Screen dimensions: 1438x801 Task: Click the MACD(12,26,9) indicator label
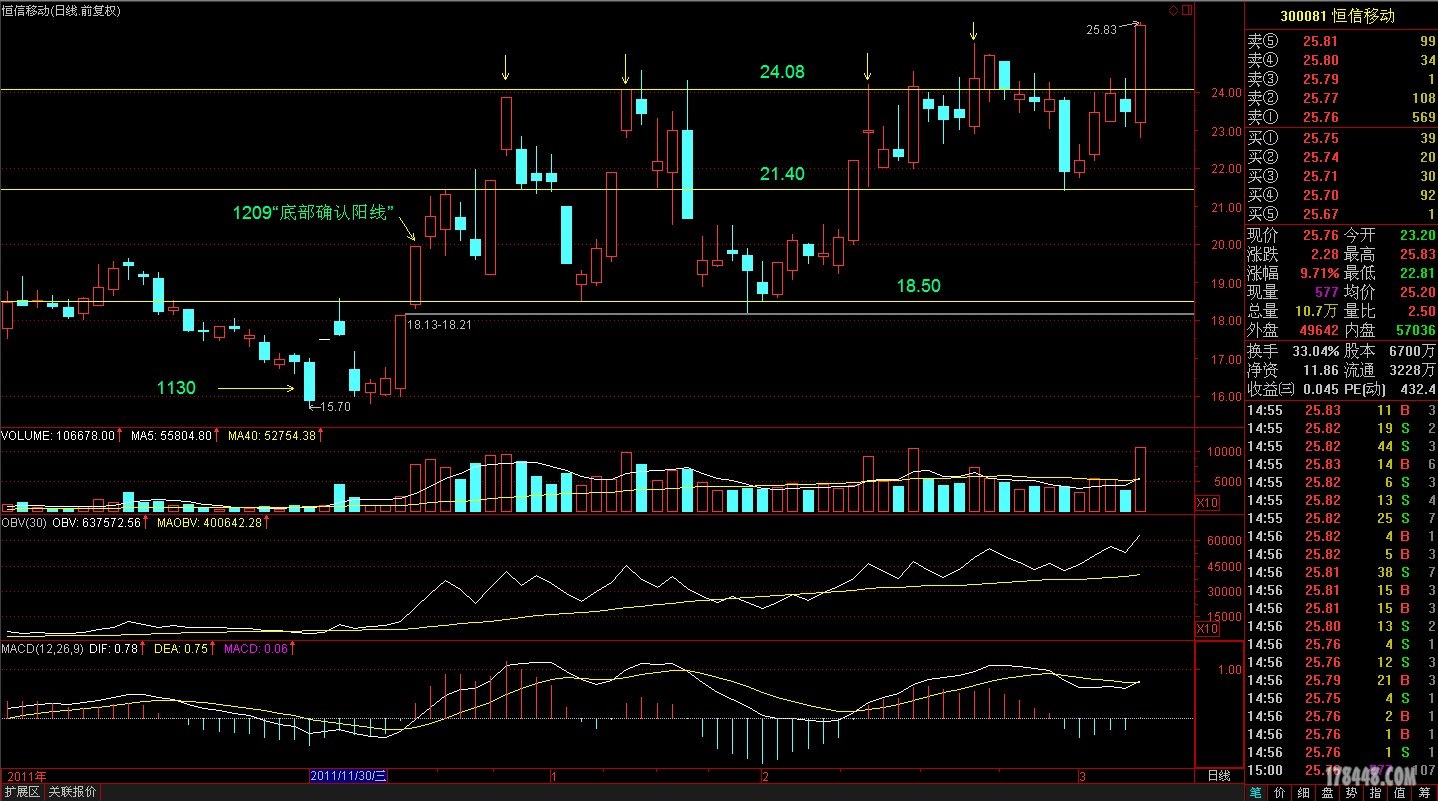point(43,649)
